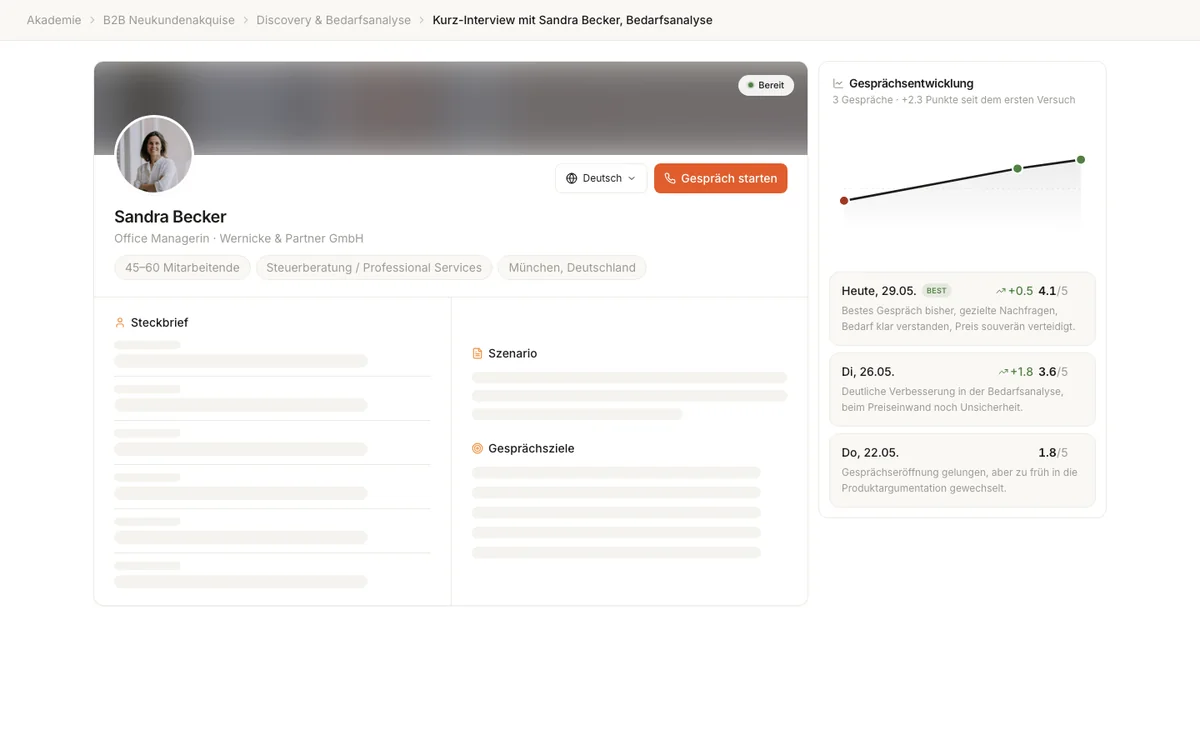Open the Di, 26.05. conversation entry
Screen dimensions: 1200x750
click(x=962, y=390)
